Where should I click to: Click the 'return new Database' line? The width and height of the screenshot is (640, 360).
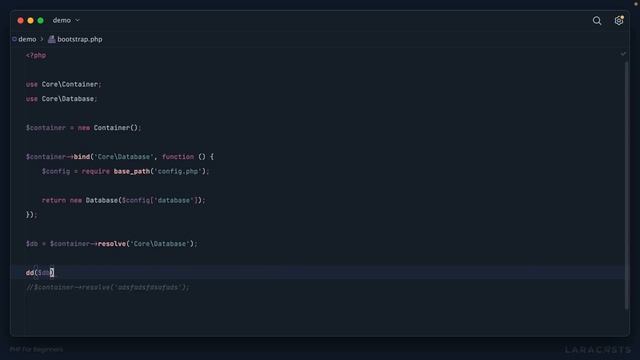(x=124, y=200)
